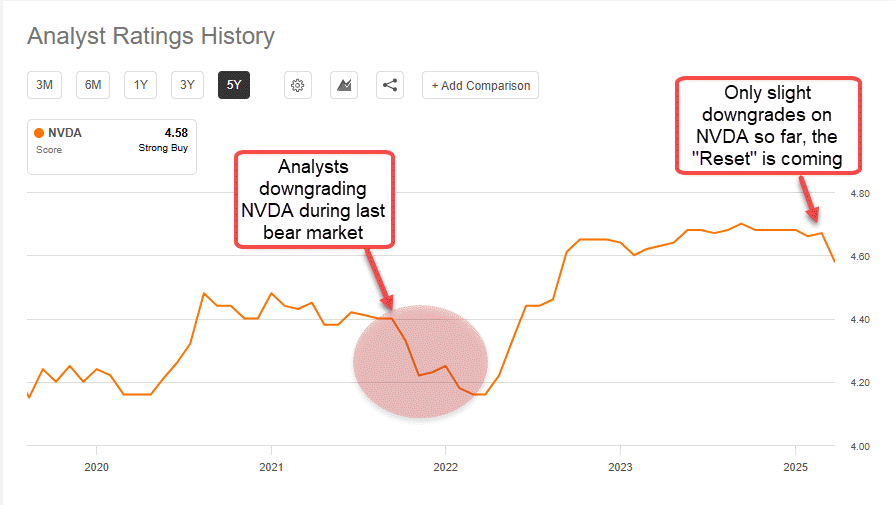Switch to the 1Y time range
Image resolution: width=895 pixels, height=505 pixels.
click(x=140, y=86)
